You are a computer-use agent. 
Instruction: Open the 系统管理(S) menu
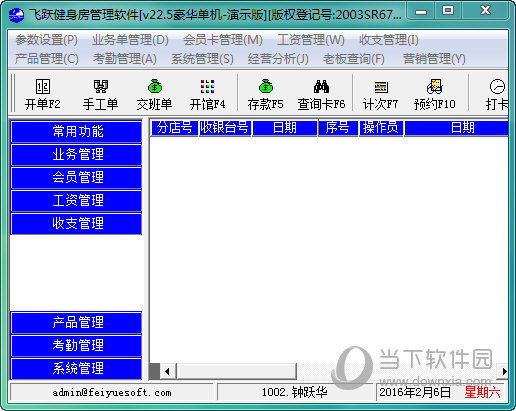[x=202, y=59]
